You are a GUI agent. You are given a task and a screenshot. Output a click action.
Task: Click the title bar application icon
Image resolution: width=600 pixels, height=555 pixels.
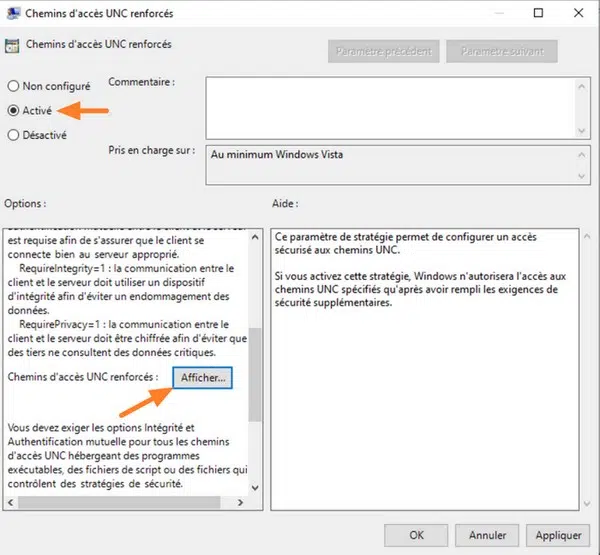pos(13,13)
